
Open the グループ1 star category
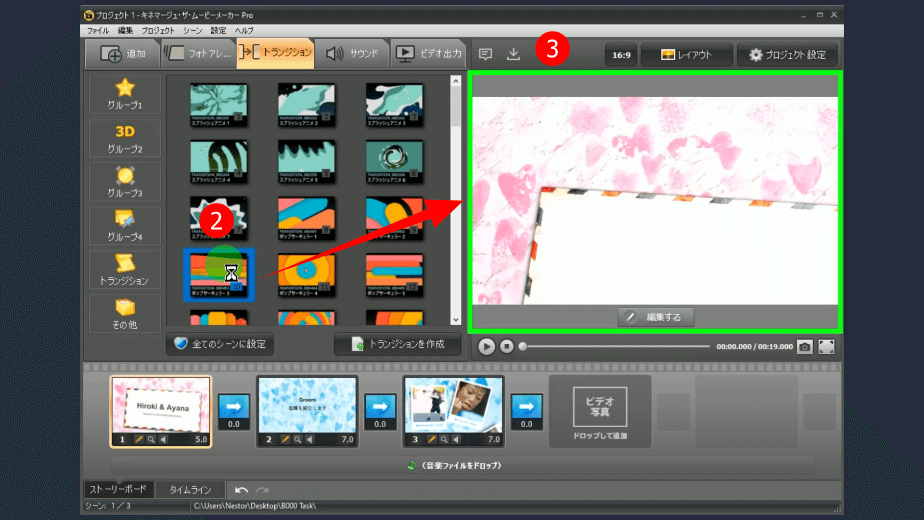pos(125,94)
